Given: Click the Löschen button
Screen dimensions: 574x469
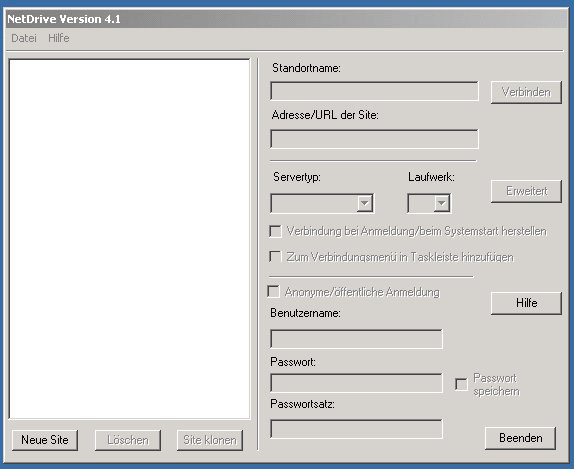Looking at the screenshot, I should (x=128, y=440).
